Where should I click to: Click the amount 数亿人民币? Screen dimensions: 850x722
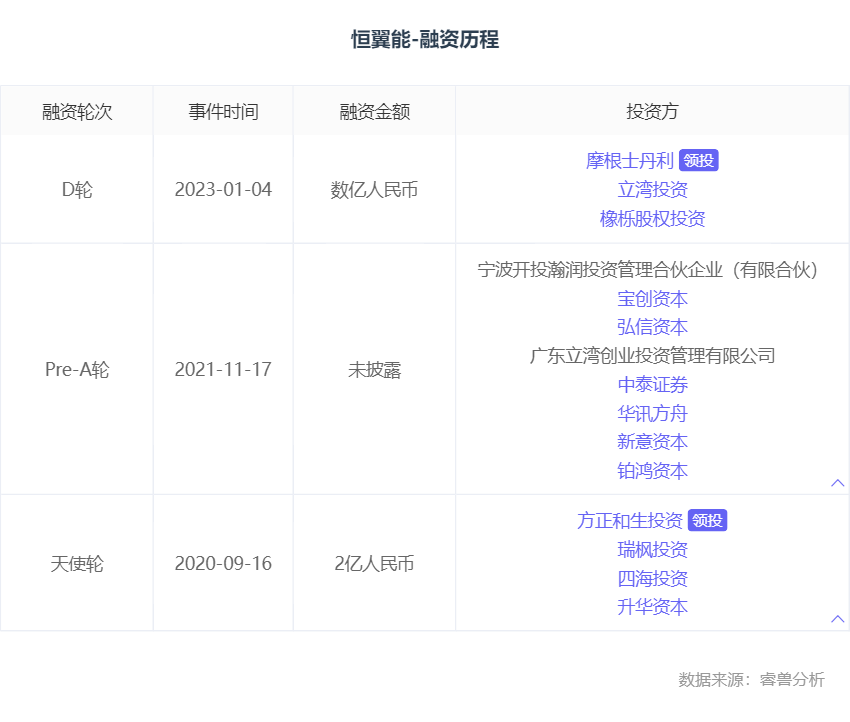[375, 190]
